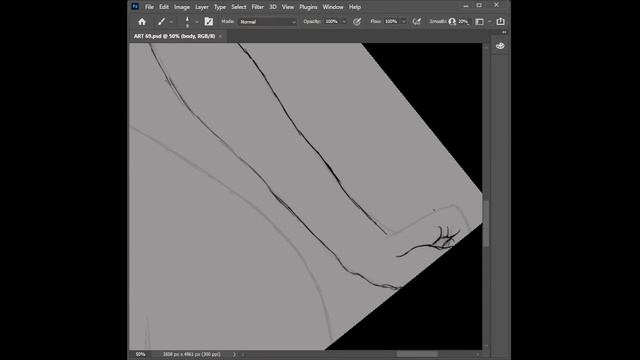Click the document dimensions status text

[191, 354]
